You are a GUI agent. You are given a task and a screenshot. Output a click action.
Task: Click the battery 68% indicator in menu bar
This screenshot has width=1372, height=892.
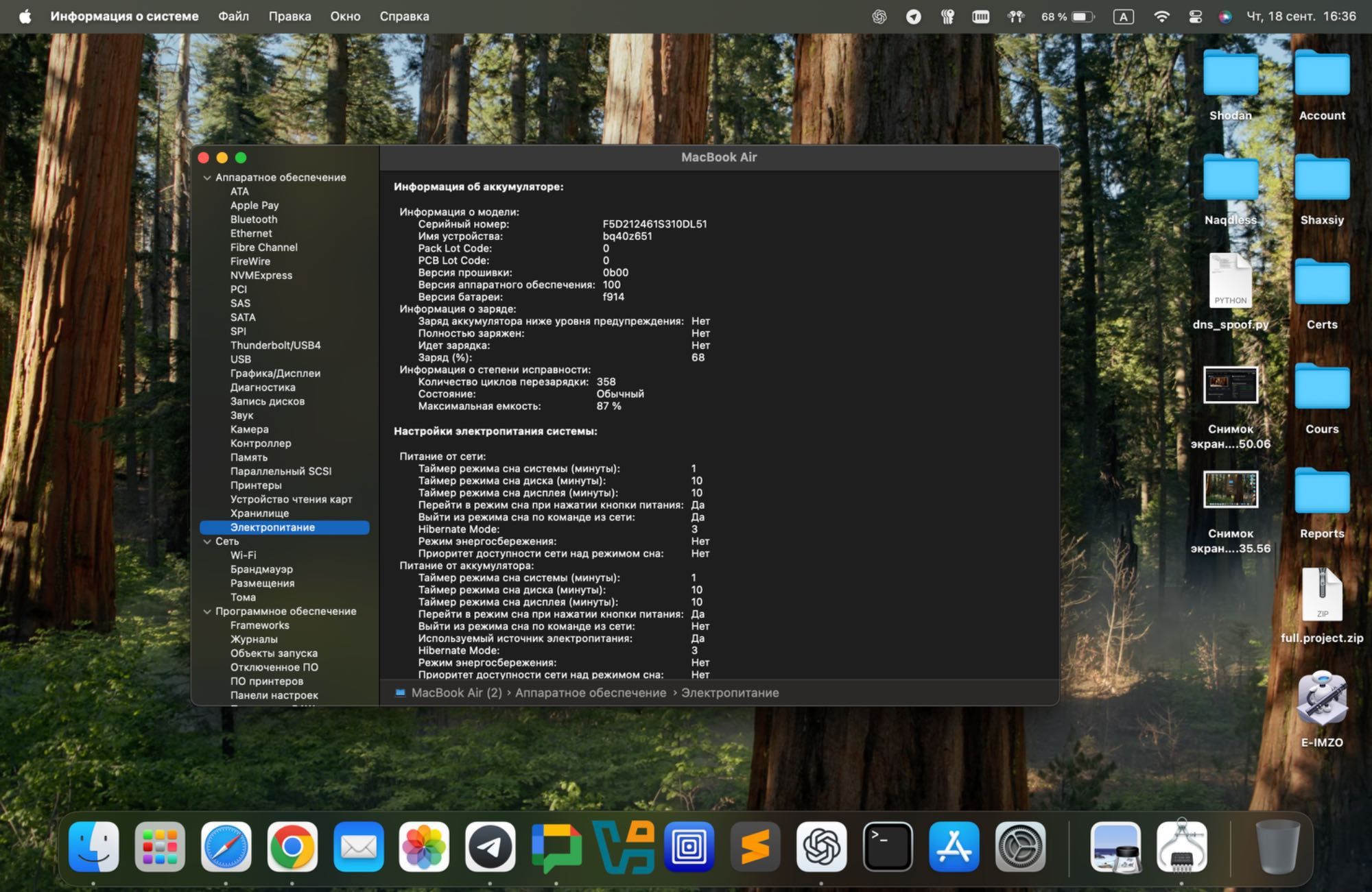tap(1068, 16)
